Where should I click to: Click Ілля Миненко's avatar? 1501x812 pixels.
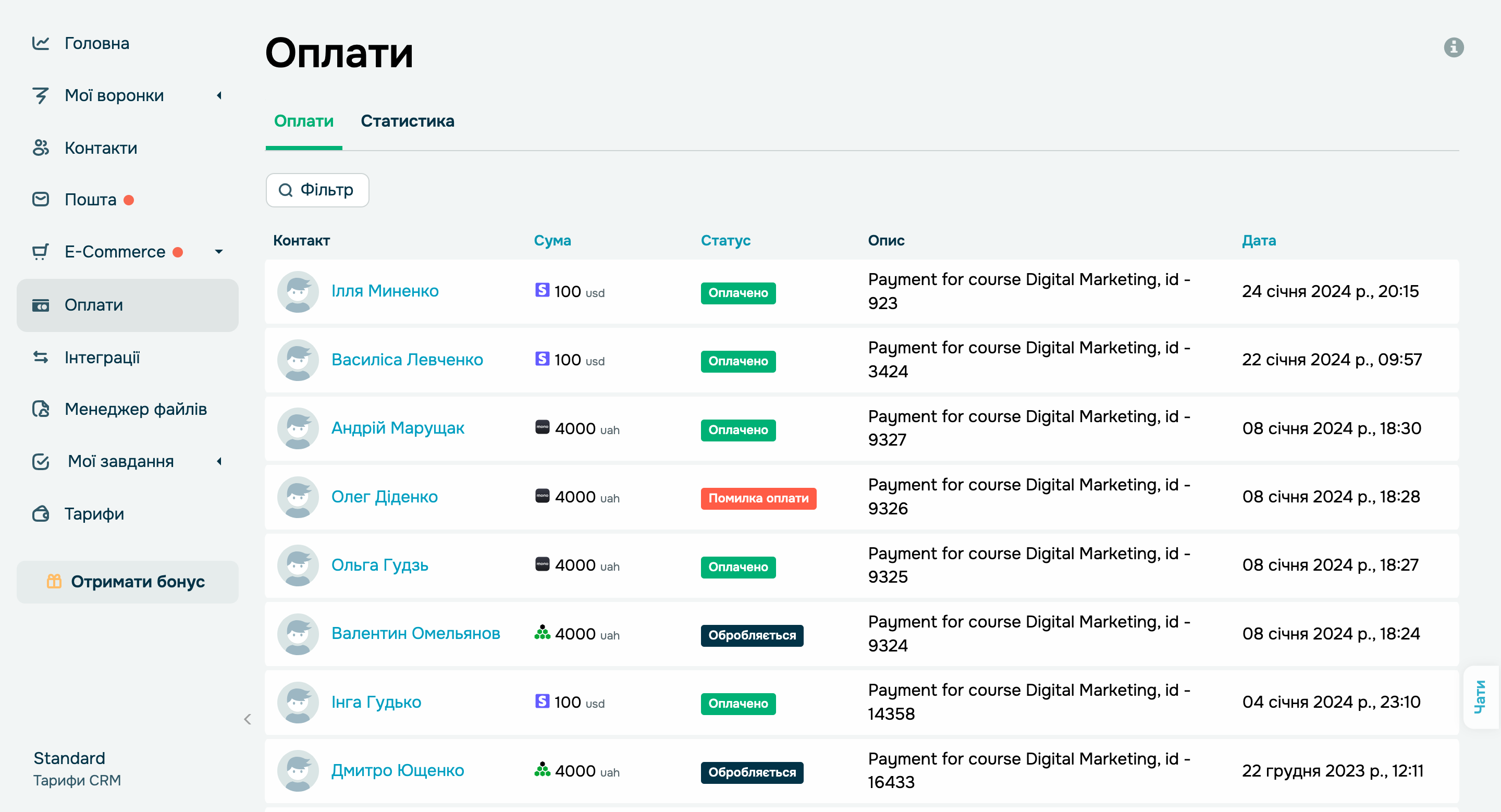298,291
